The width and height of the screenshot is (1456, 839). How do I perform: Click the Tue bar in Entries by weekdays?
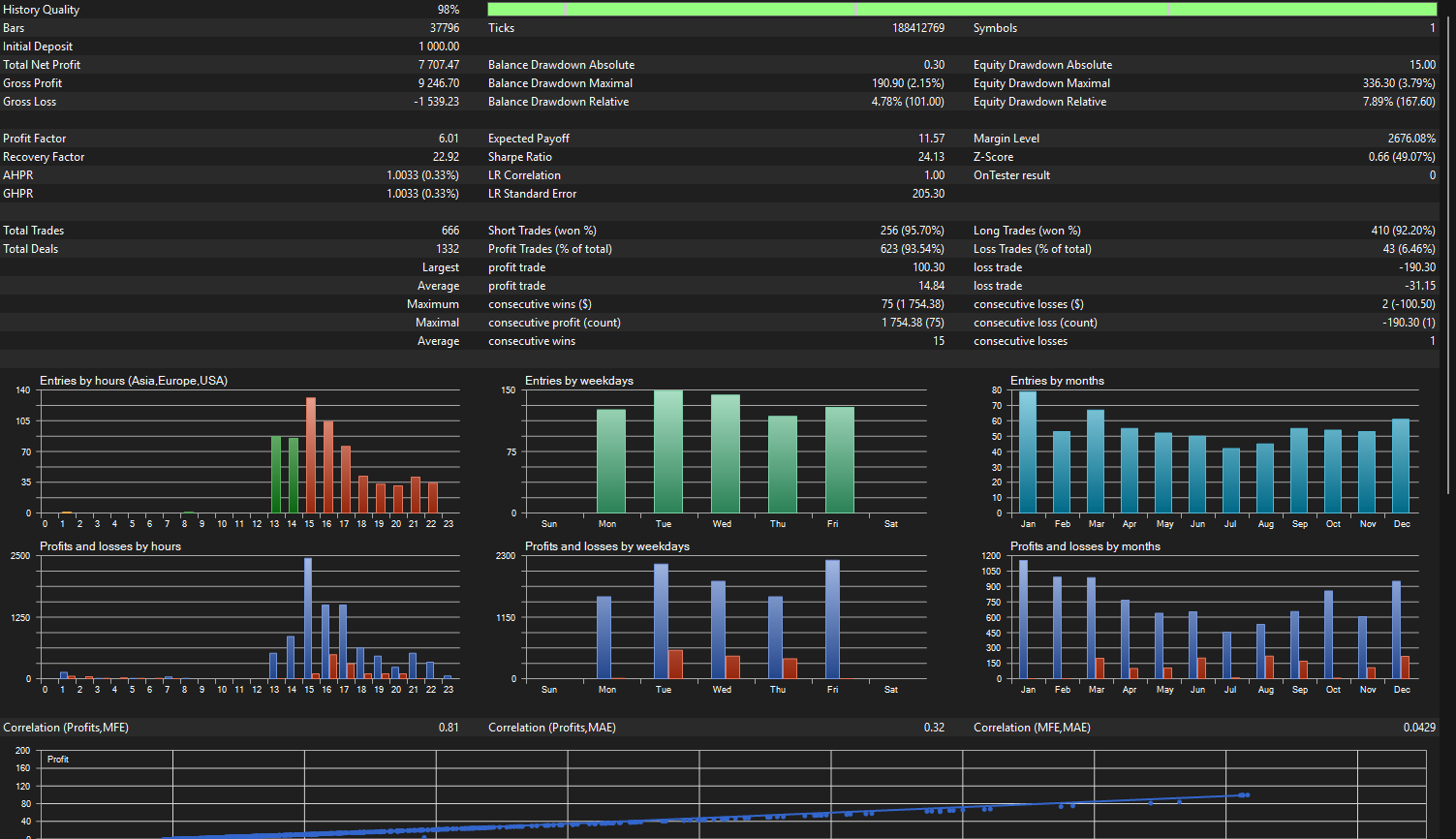[668, 451]
